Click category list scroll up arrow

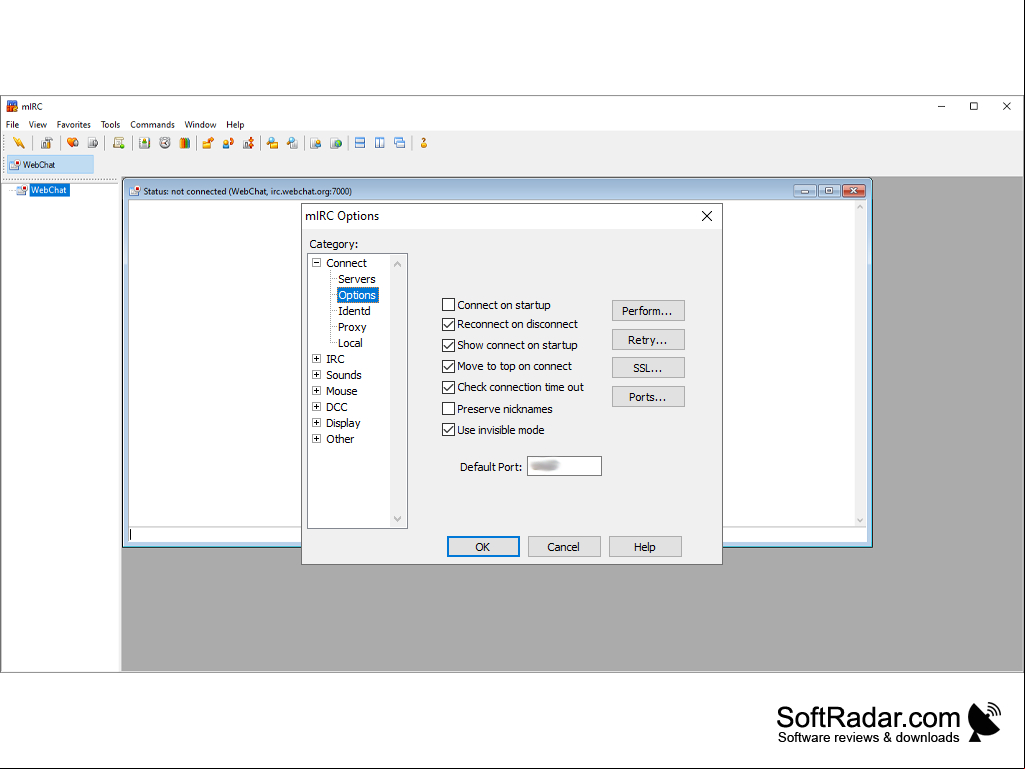tap(397, 264)
